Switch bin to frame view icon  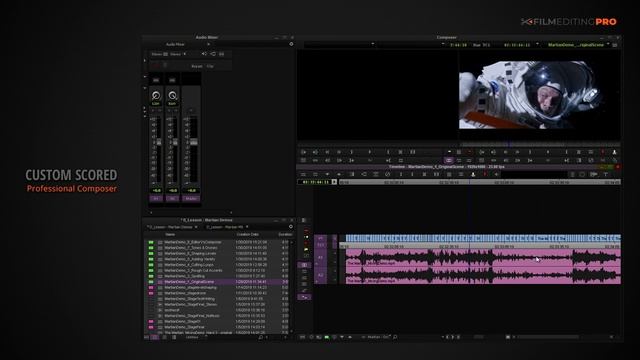pos(164,338)
